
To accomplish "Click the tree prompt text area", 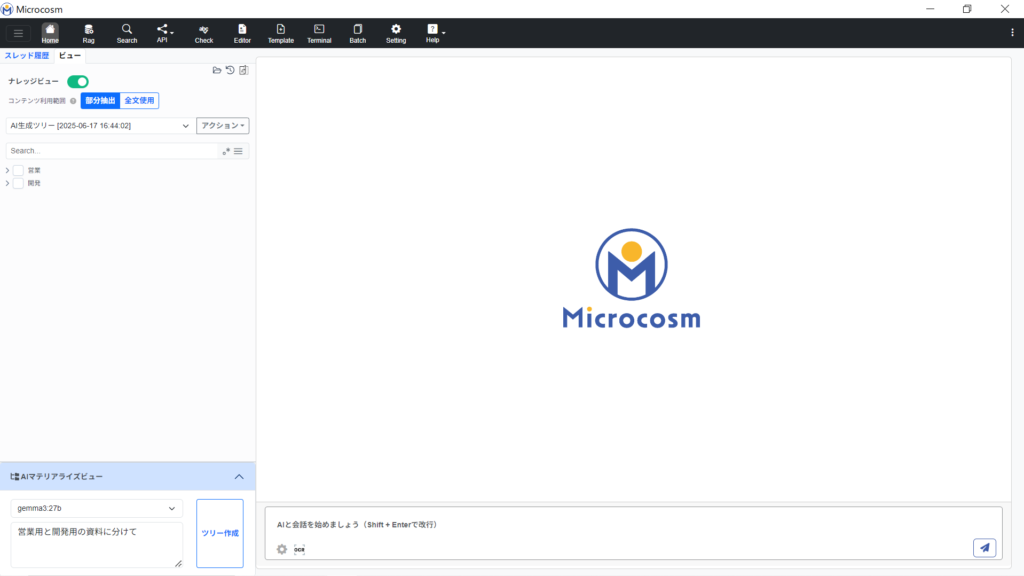I will [x=97, y=544].
